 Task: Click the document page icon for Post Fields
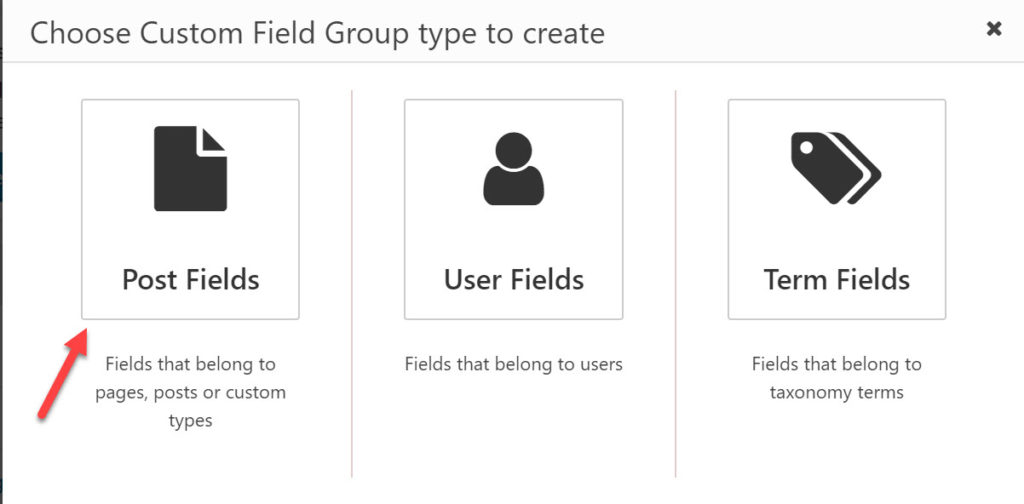190,168
